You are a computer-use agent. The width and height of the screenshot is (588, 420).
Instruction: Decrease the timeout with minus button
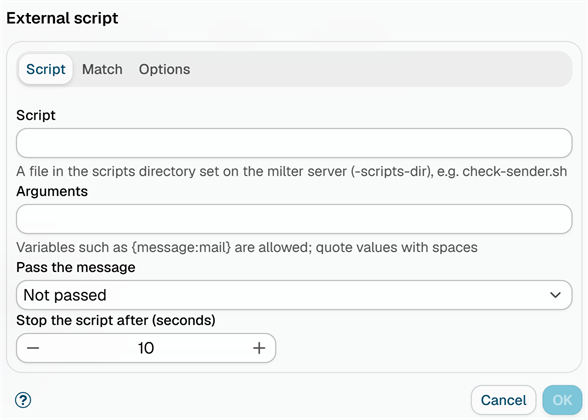coord(33,348)
